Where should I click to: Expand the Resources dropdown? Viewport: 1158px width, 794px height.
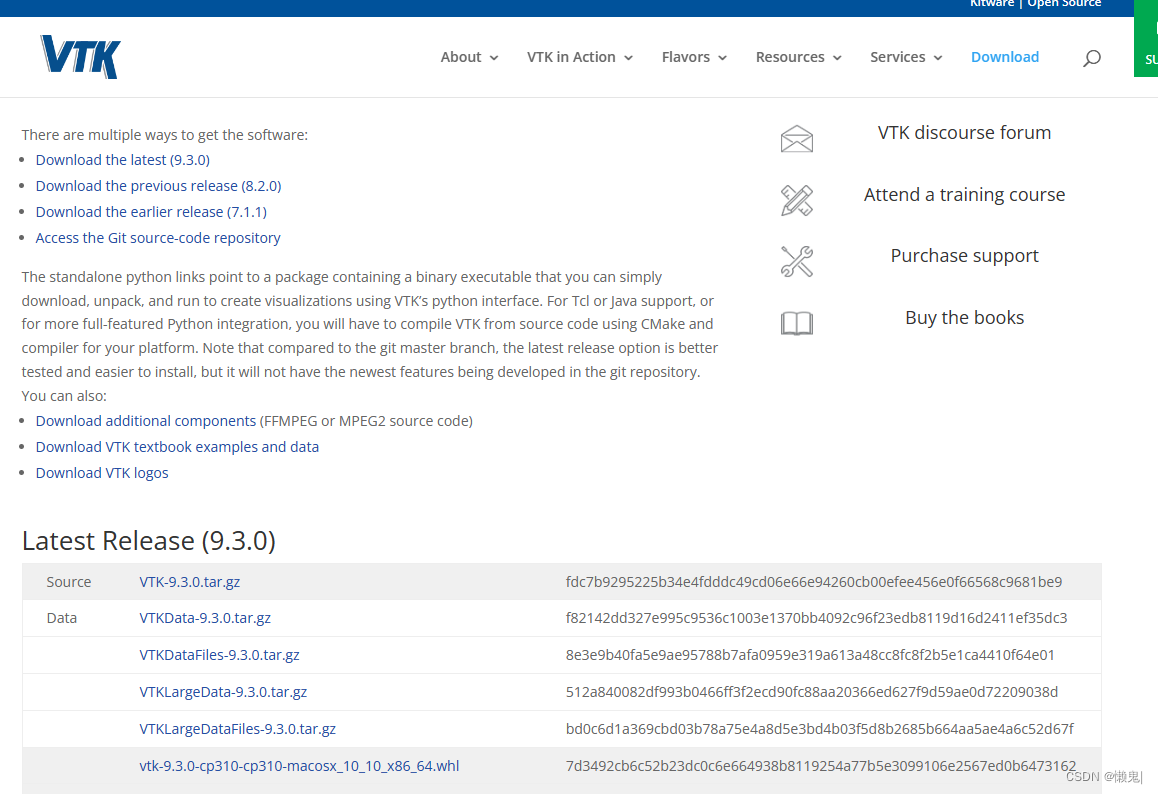click(790, 57)
